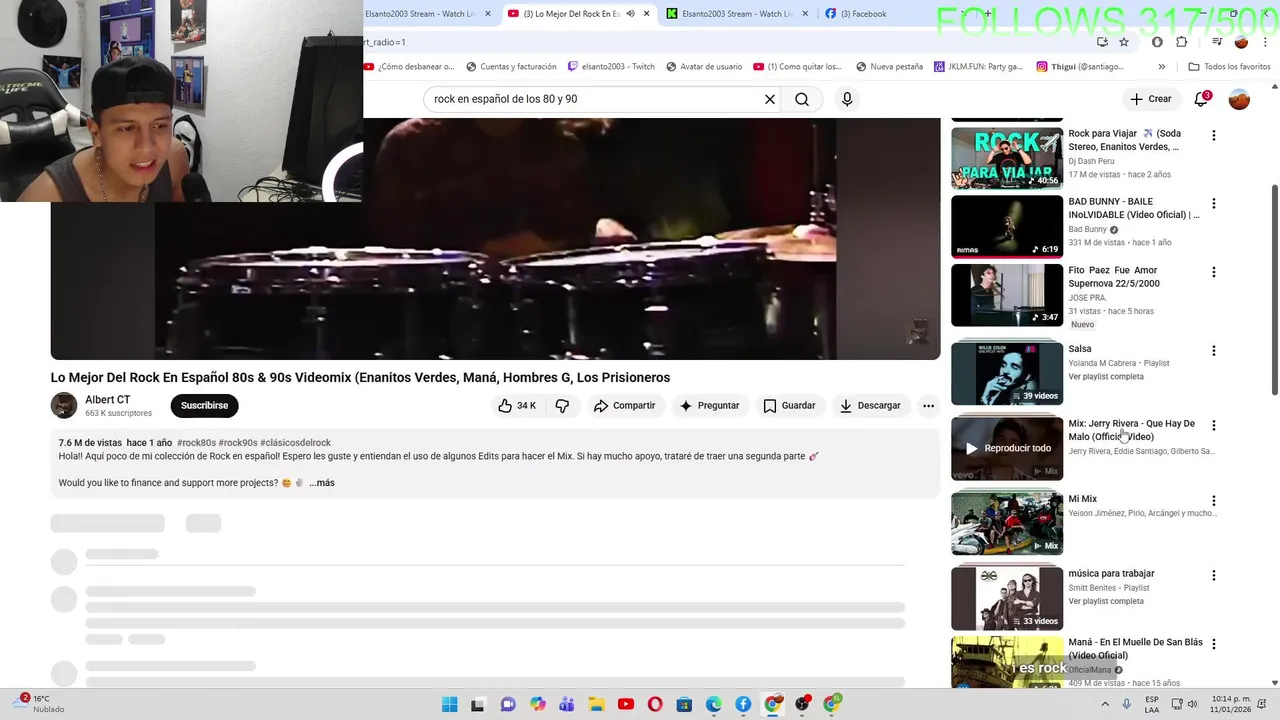Open JKLM.FUN Party games bookmark
Image resolution: width=1280 pixels, height=720 pixels.
pyautogui.click(x=978, y=67)
